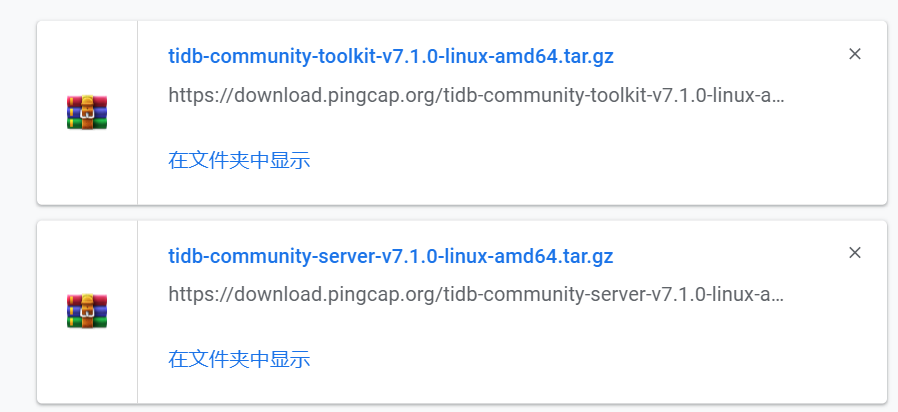The image size is (898, 412).
Task: Visit download.pingcap.org link under toolkit file
Action: (x=476, y=96)
